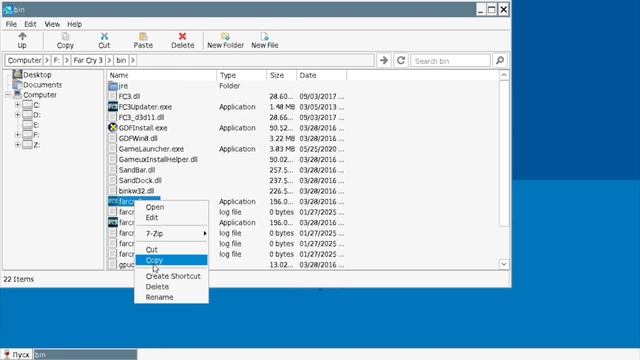Collapse the Computer tree node
This screenshot has width=640, height=360.
tap(8, 95)
